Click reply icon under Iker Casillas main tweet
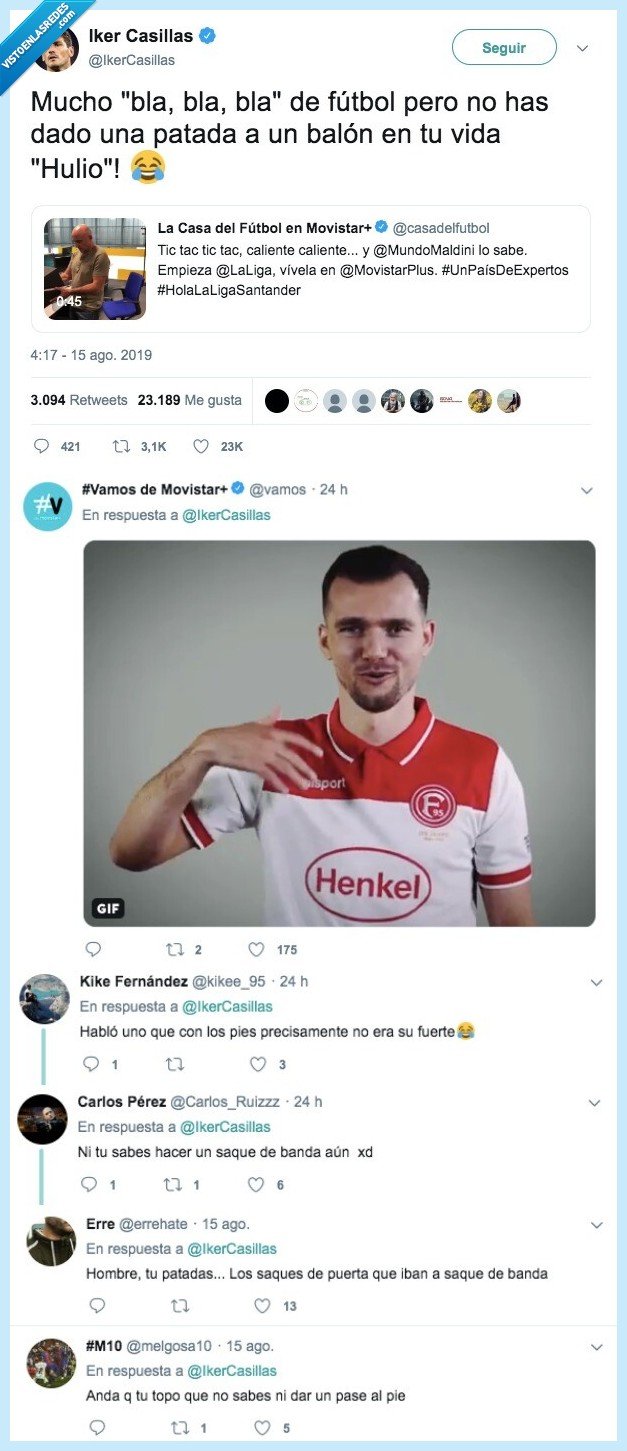 click(x=41, y=446)
